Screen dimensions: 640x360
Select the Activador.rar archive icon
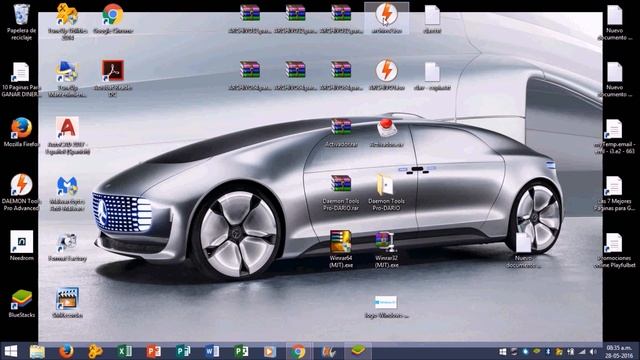pyautogui.click(x=341, y=133)
